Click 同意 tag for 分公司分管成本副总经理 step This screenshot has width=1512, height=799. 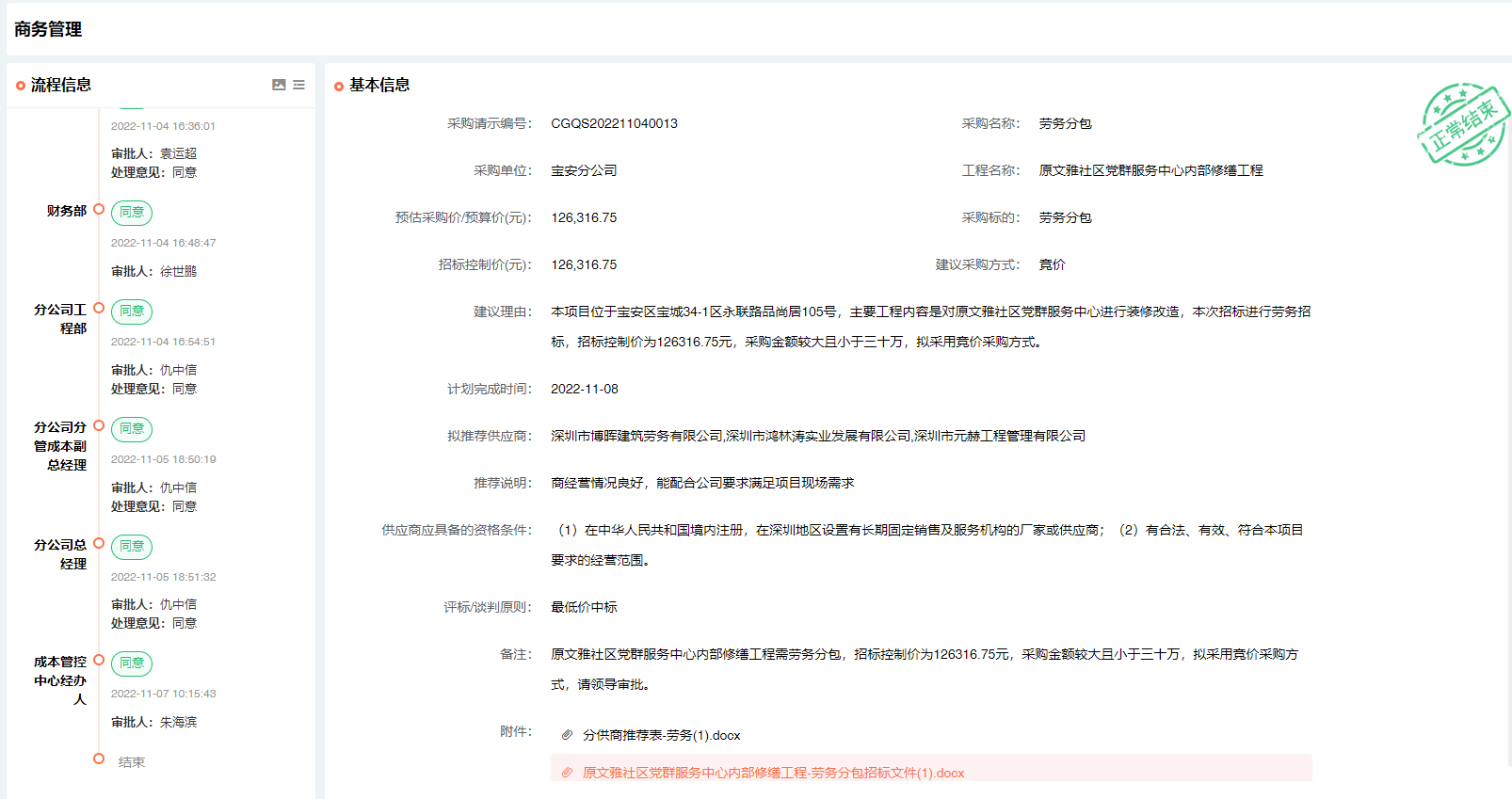132,429
